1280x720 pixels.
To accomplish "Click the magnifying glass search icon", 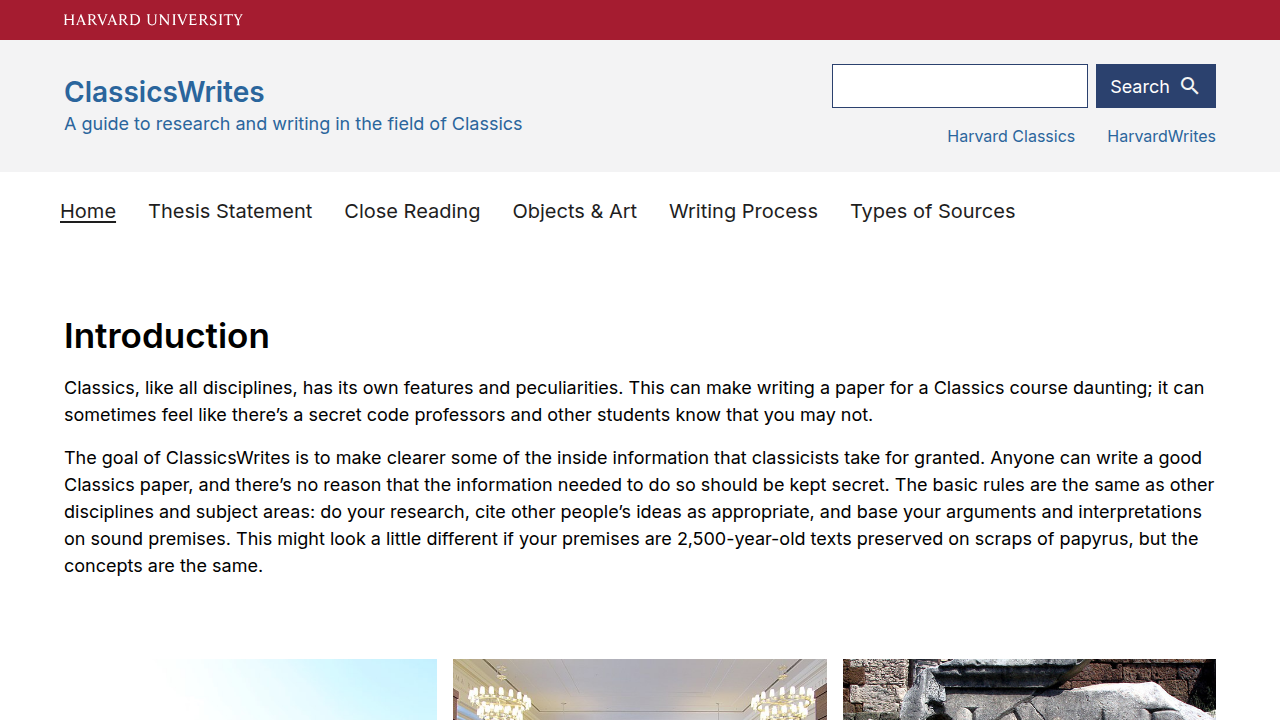I will point(1189,86).
